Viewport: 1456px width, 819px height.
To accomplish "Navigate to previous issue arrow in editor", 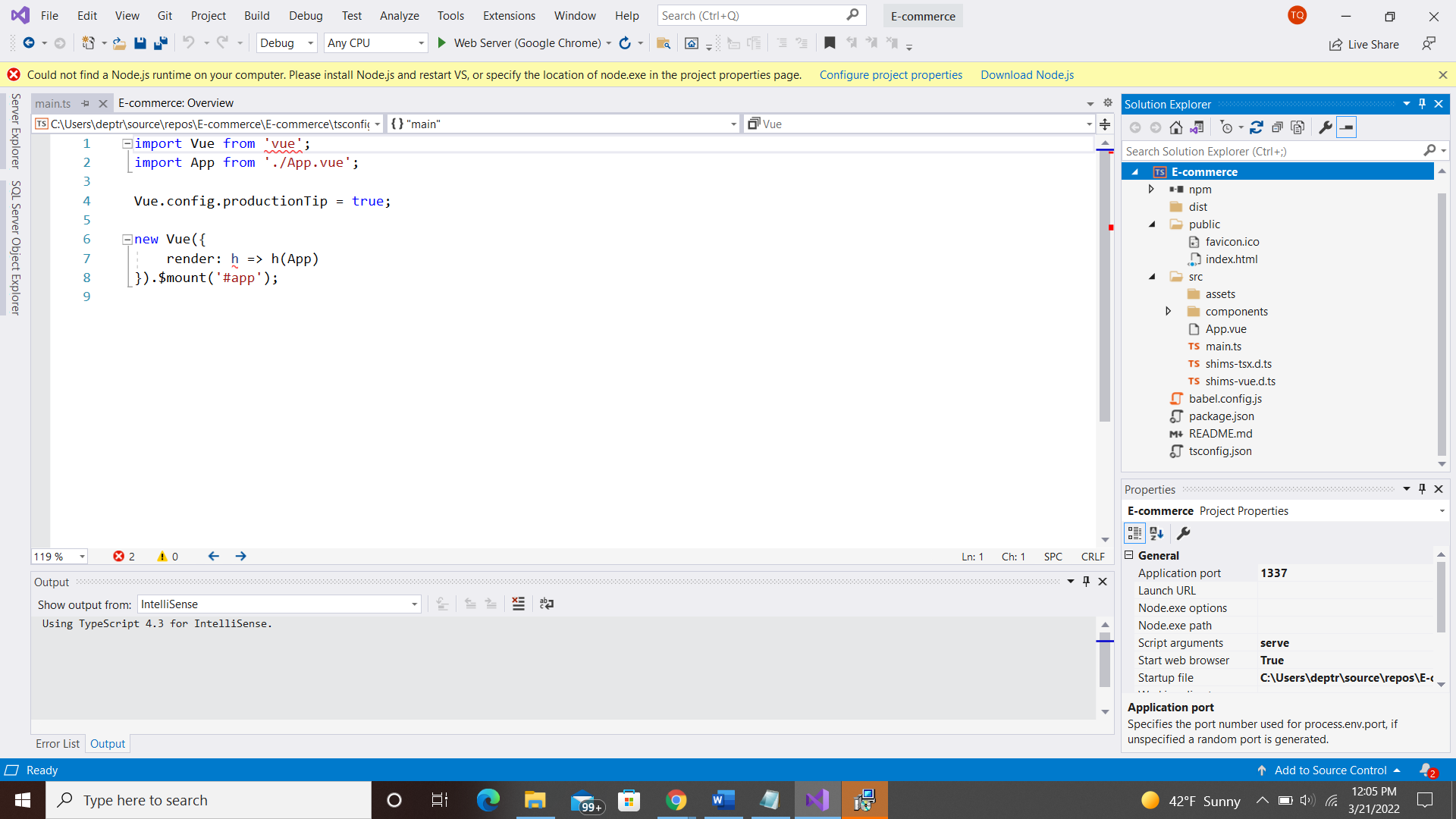I will click(x=214, y=557).
